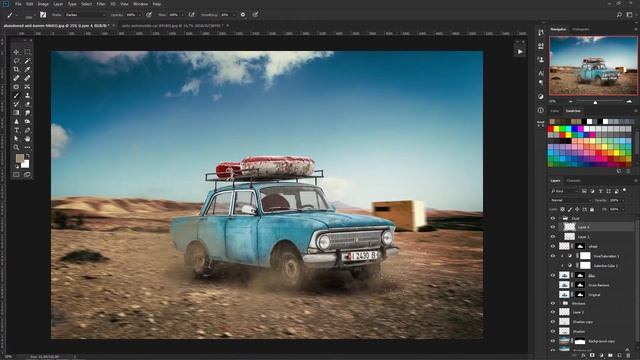Click the layer style fx icon

pyautogui.click(x=583, y=356)
